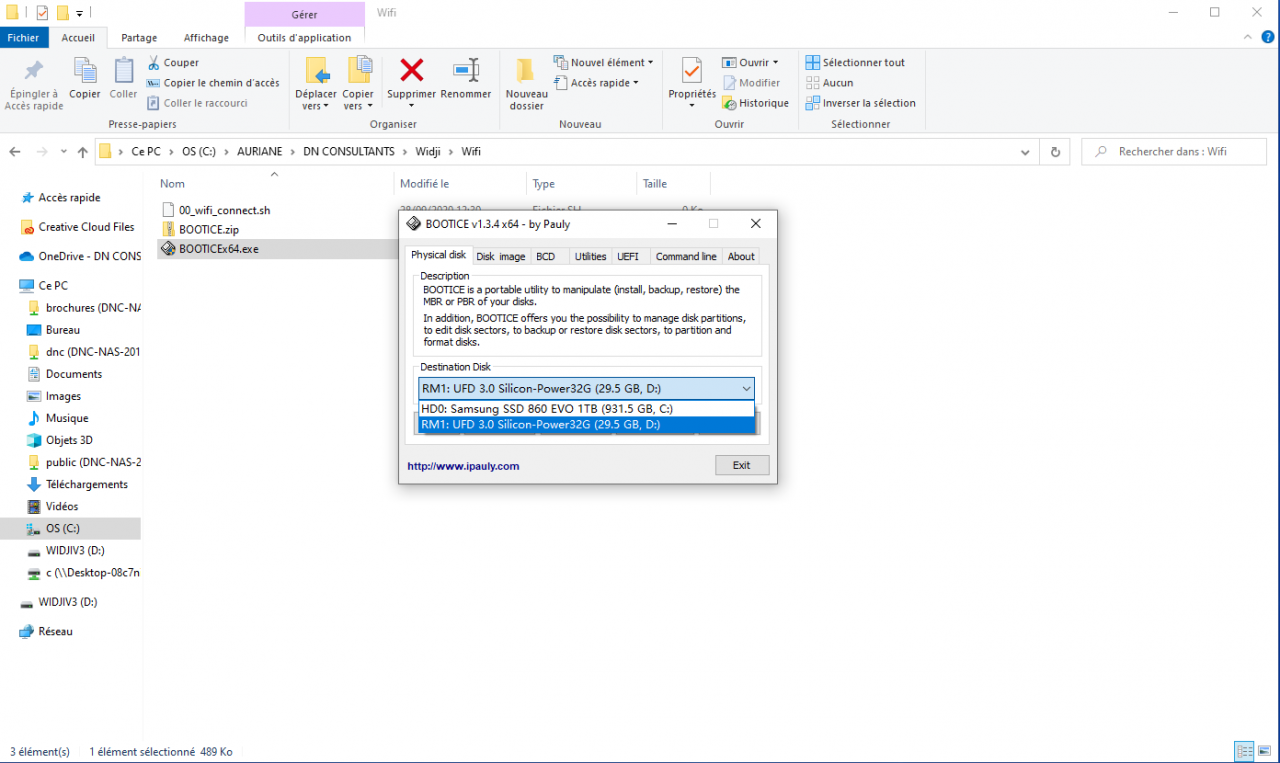Copy the path with Copier le chemin d'accès
Image resolution: width=1280 pixels, height=763 pixels.
213,83
